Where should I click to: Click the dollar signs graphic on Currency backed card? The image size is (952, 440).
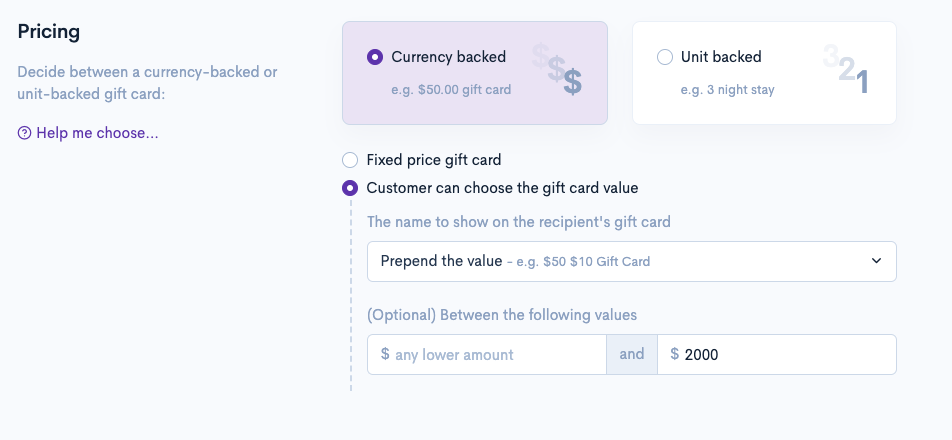coord(558,70)
